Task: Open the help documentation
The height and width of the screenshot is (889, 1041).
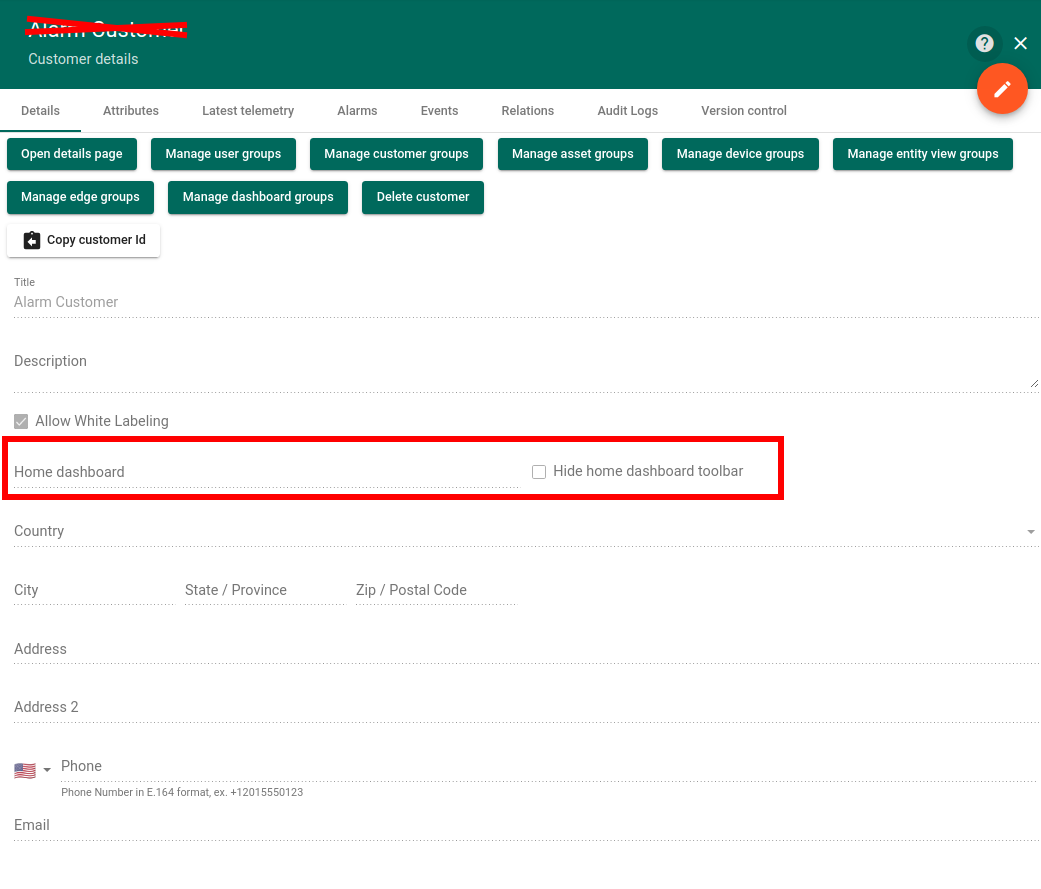Action: [984, 43]
